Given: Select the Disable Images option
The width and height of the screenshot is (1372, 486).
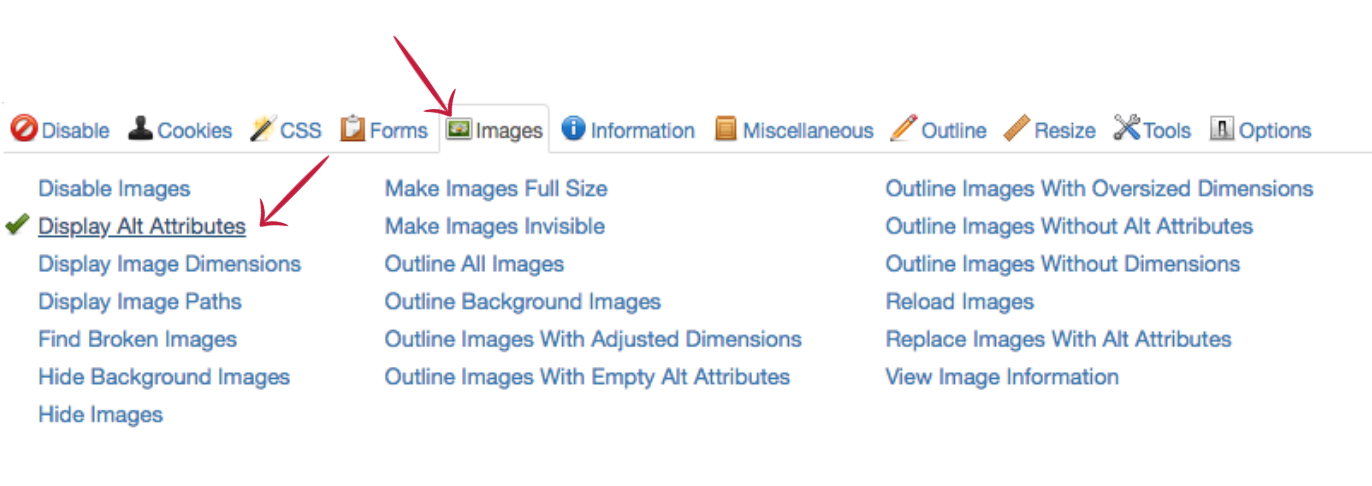Looking at the screenshot, I should (114, 188).
